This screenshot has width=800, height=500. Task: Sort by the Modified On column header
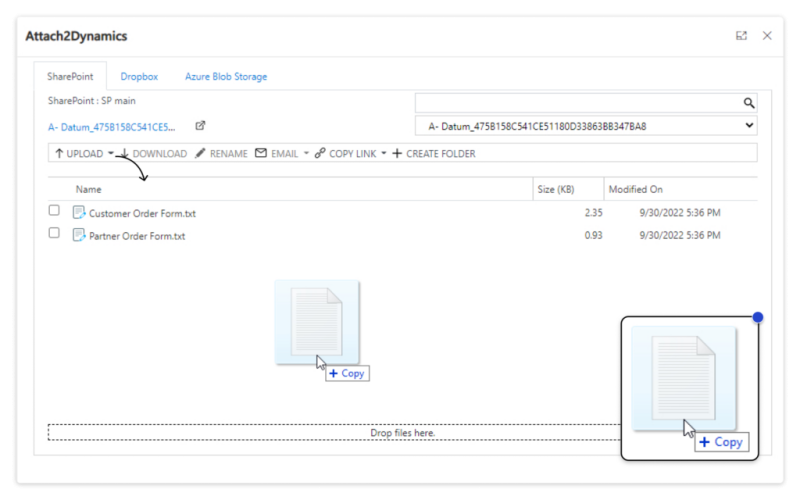tap(636, 189)
